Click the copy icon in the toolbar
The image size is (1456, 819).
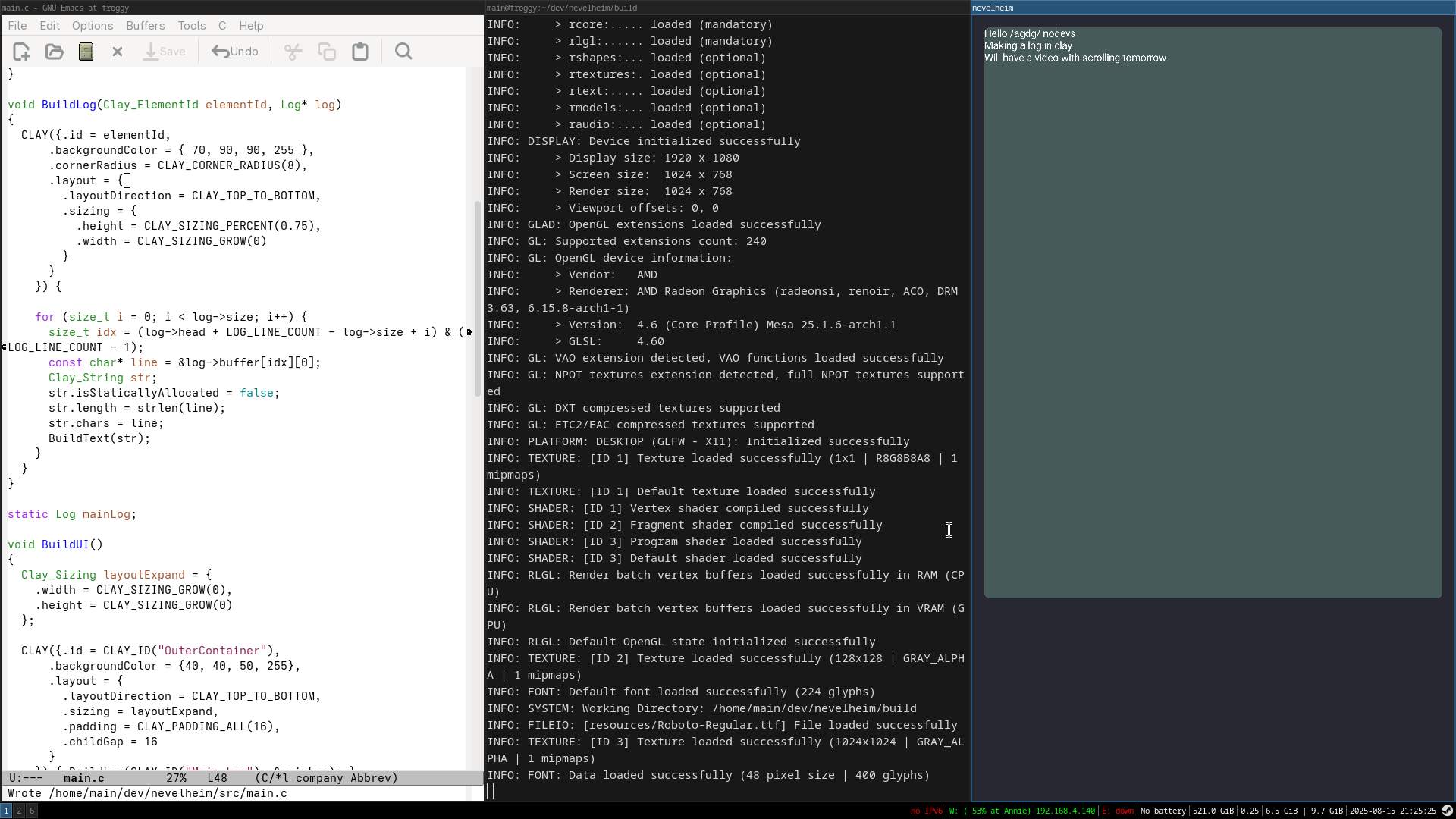(327, 52)
